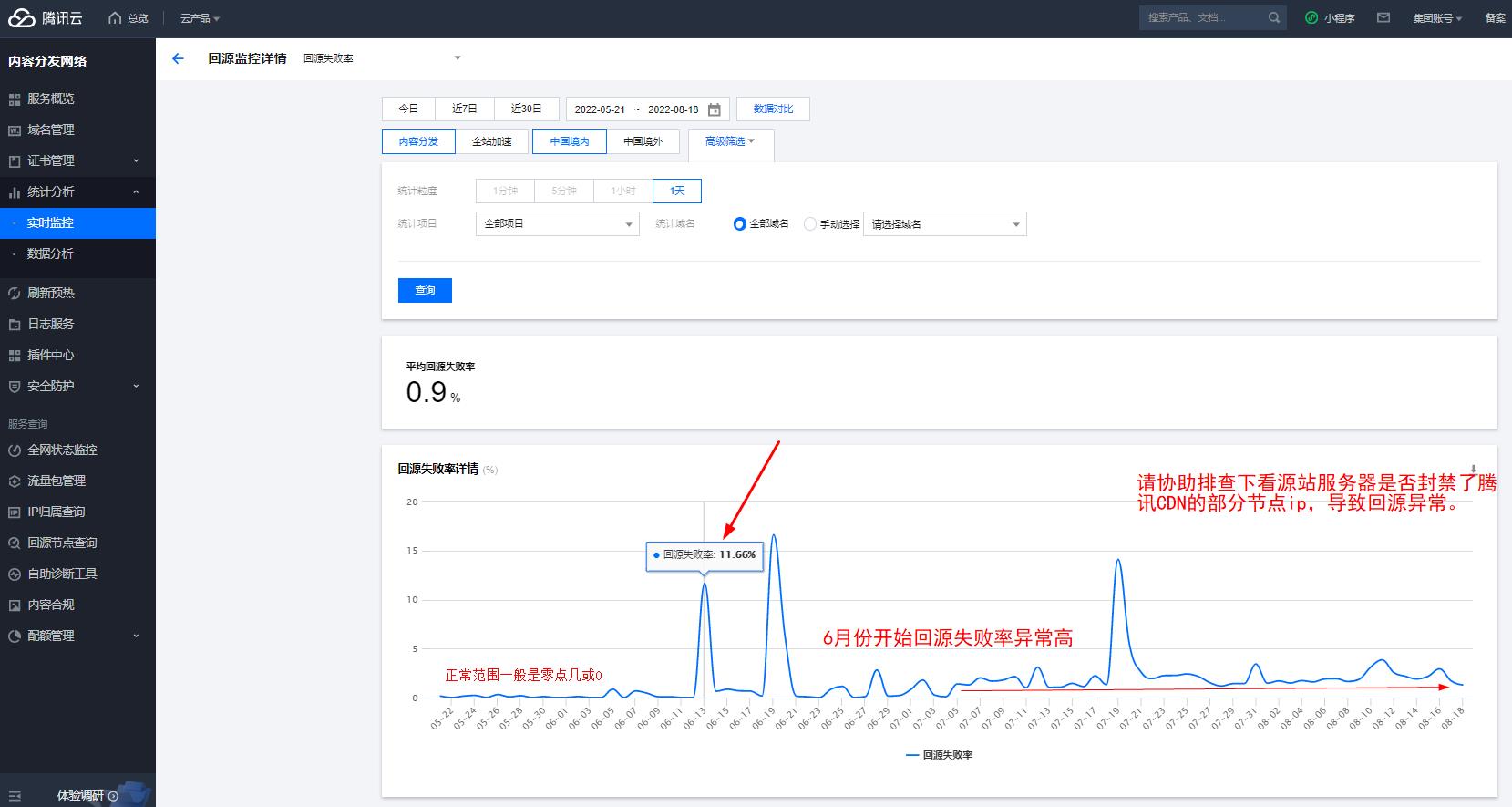Expand the 高级筛选 filter panel

point(730,141)
